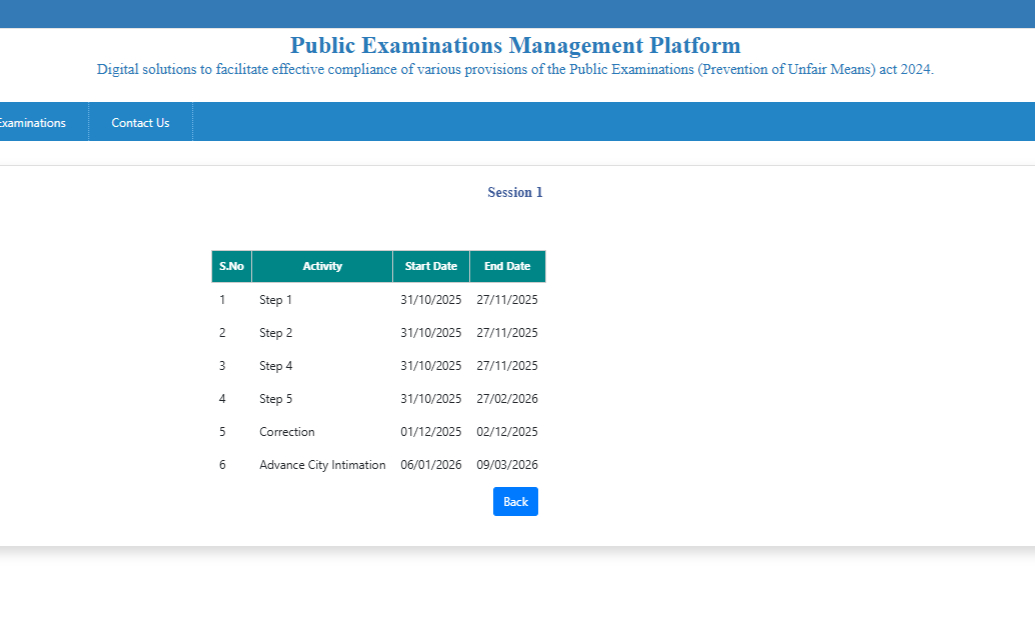Click Step 1 start date 31/10/2025

coord(430,299)
